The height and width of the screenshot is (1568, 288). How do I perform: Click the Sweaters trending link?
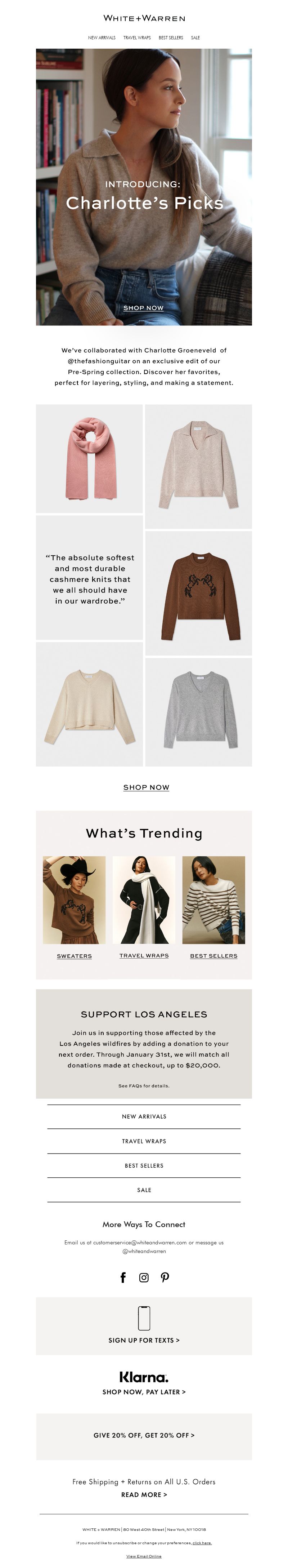(74, 956)
